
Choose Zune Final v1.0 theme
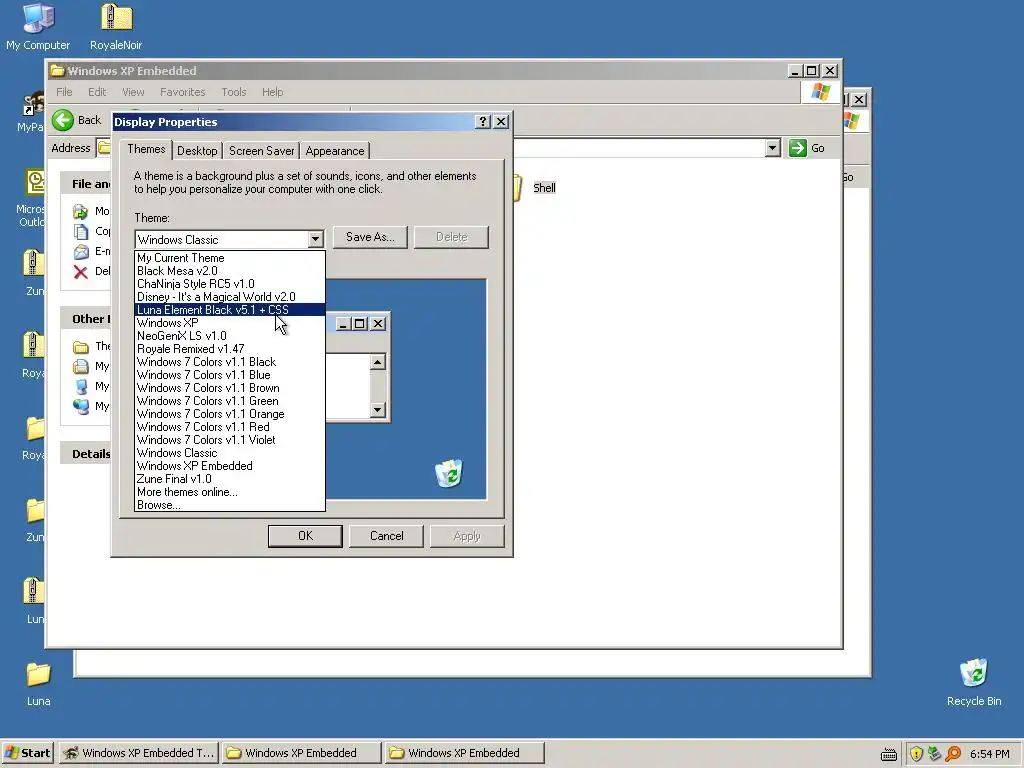(x=230, y=479)
